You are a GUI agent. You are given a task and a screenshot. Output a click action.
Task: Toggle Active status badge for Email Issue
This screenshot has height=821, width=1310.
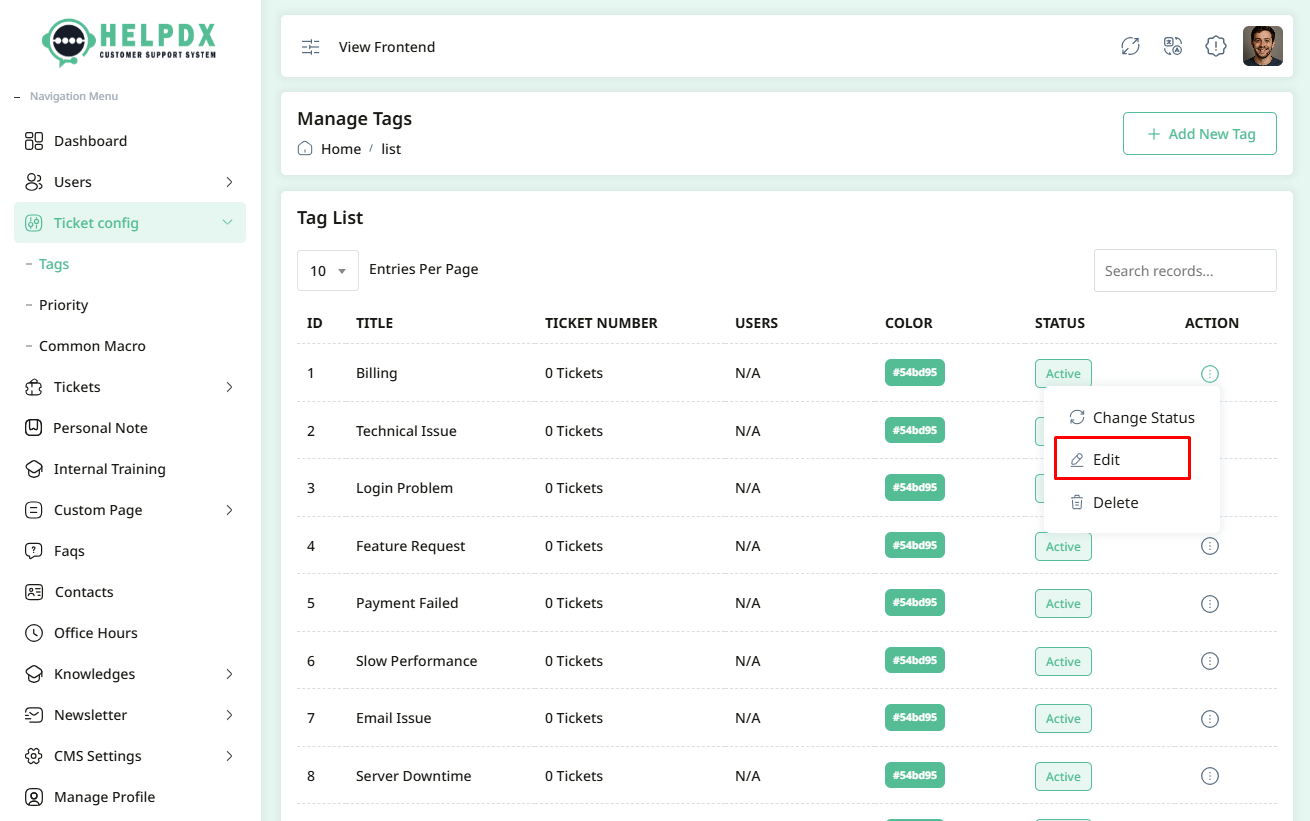pos(1063,718)
